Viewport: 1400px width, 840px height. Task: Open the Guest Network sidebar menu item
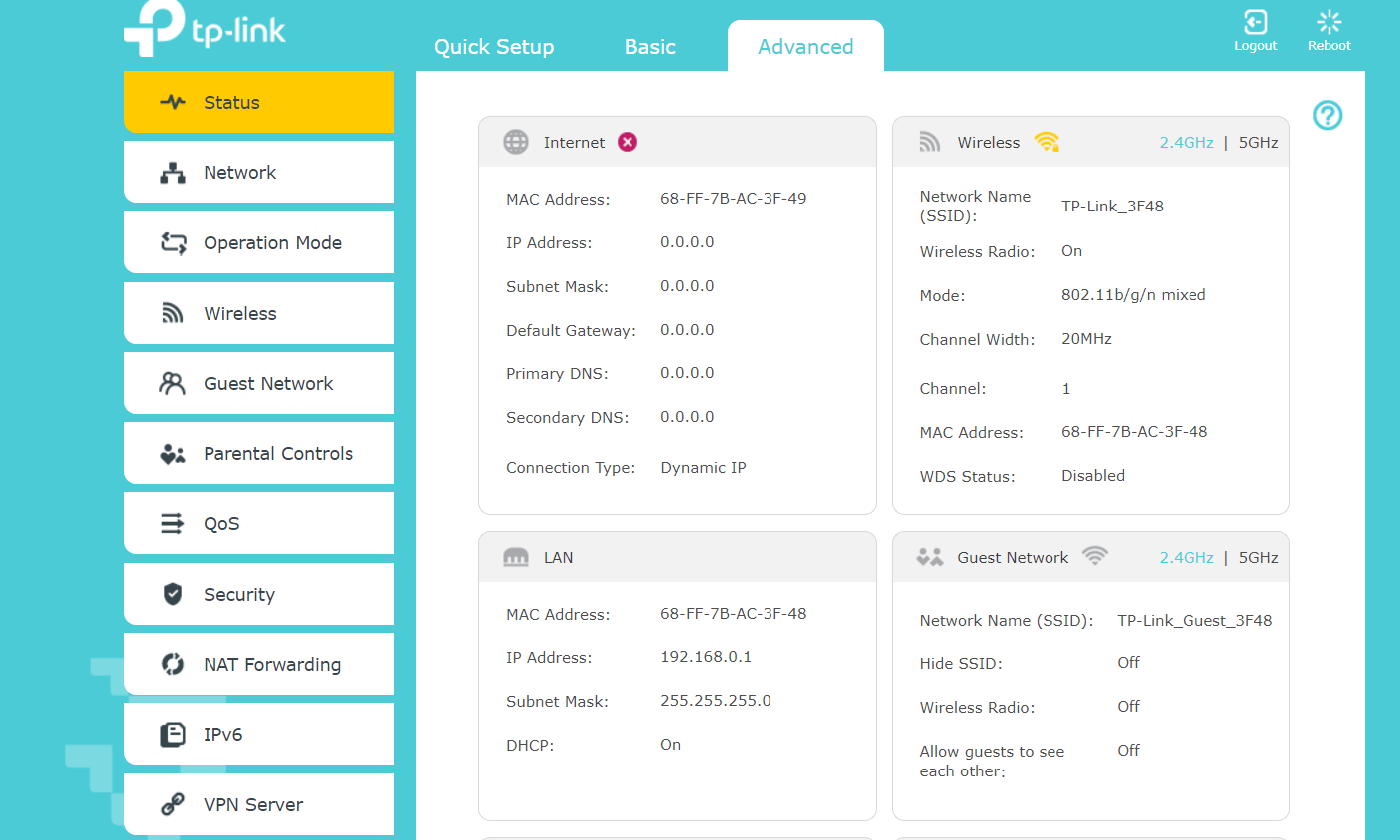click(x=259, y=383)
